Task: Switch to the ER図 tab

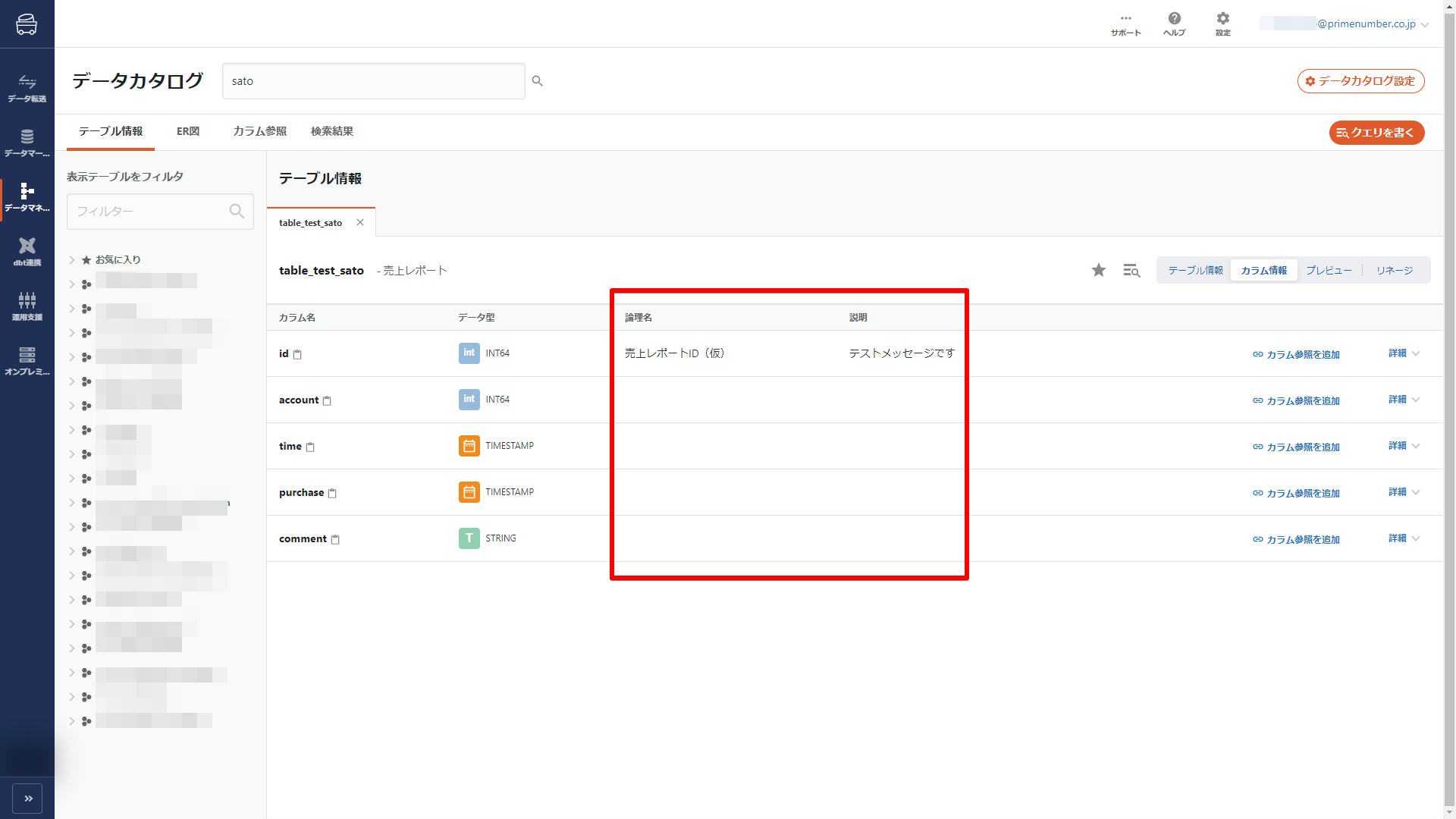Action: (188, 131)
